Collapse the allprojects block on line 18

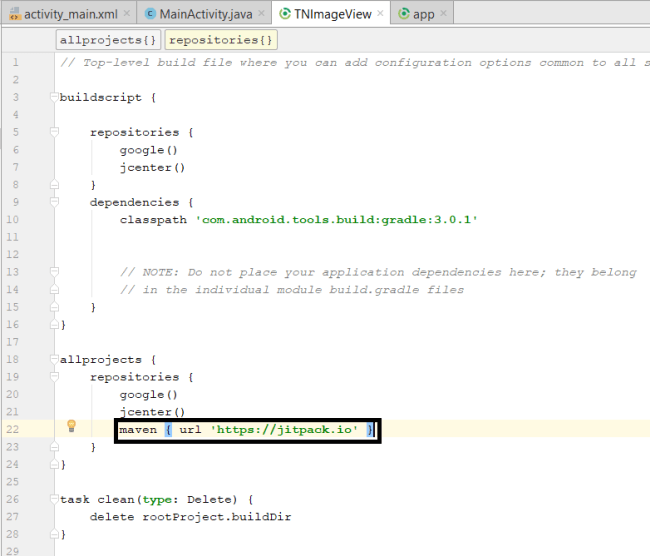coord(54,359)
